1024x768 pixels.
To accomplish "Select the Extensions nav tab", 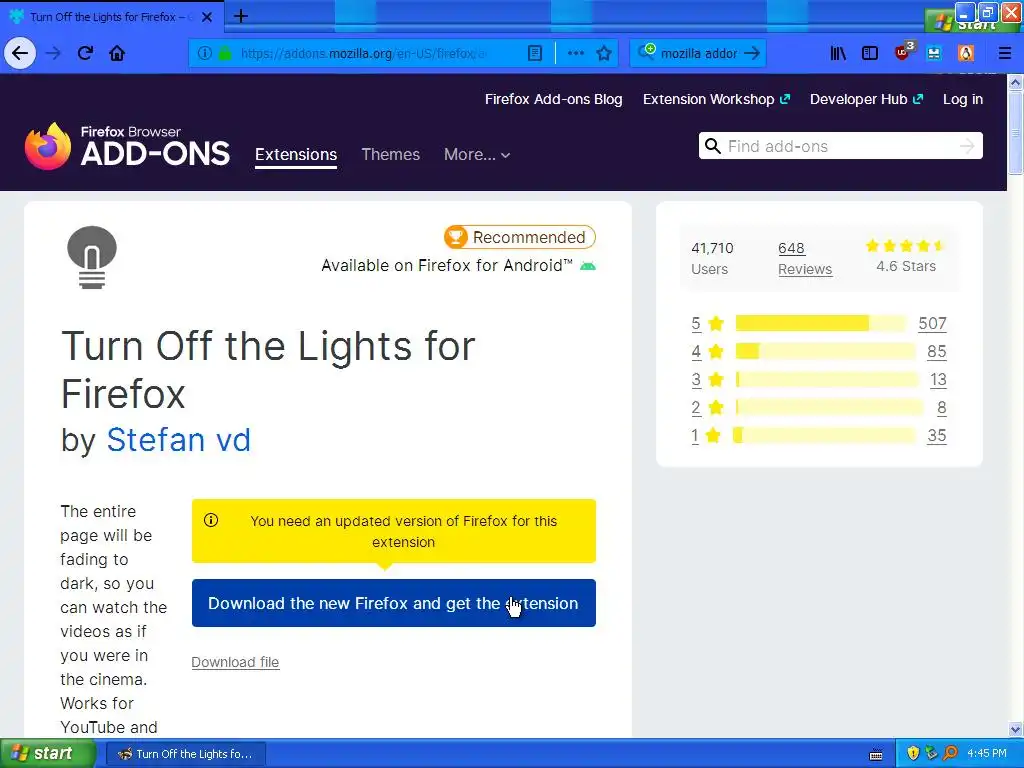I will 296,155.
